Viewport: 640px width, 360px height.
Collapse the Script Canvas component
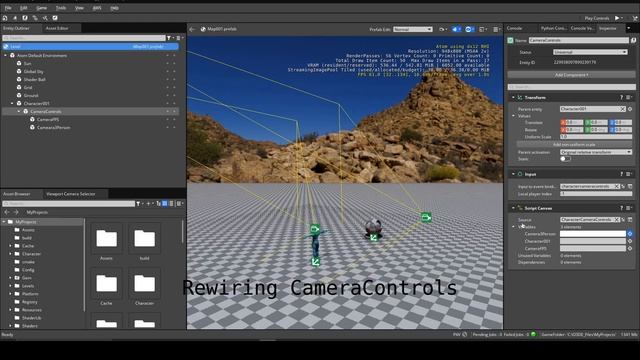click(x=513, y=208)
